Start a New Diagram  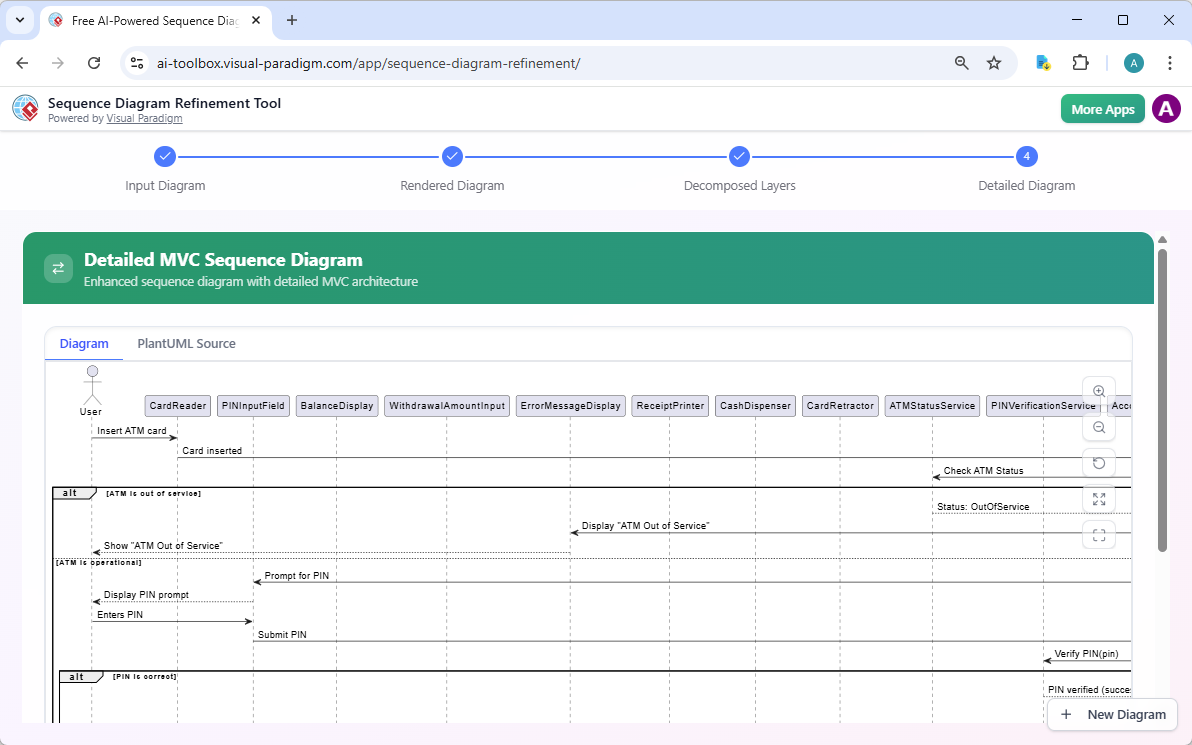tap(1112, 714)
